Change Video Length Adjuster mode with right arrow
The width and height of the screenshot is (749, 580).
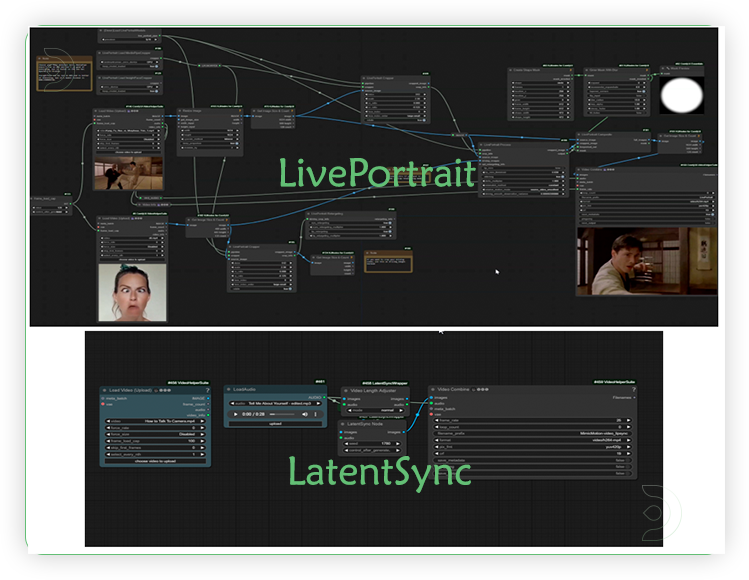coord(401,410)
